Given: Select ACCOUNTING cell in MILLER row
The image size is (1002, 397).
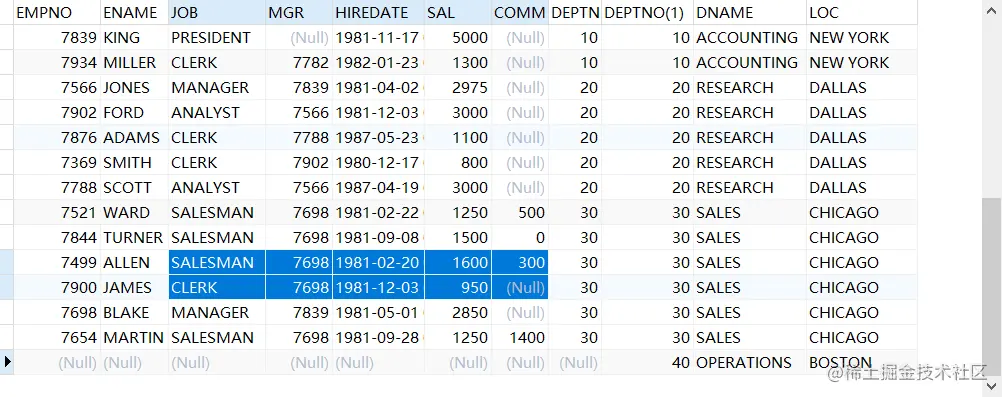Looking at the screenshot, I should [750, 63].
